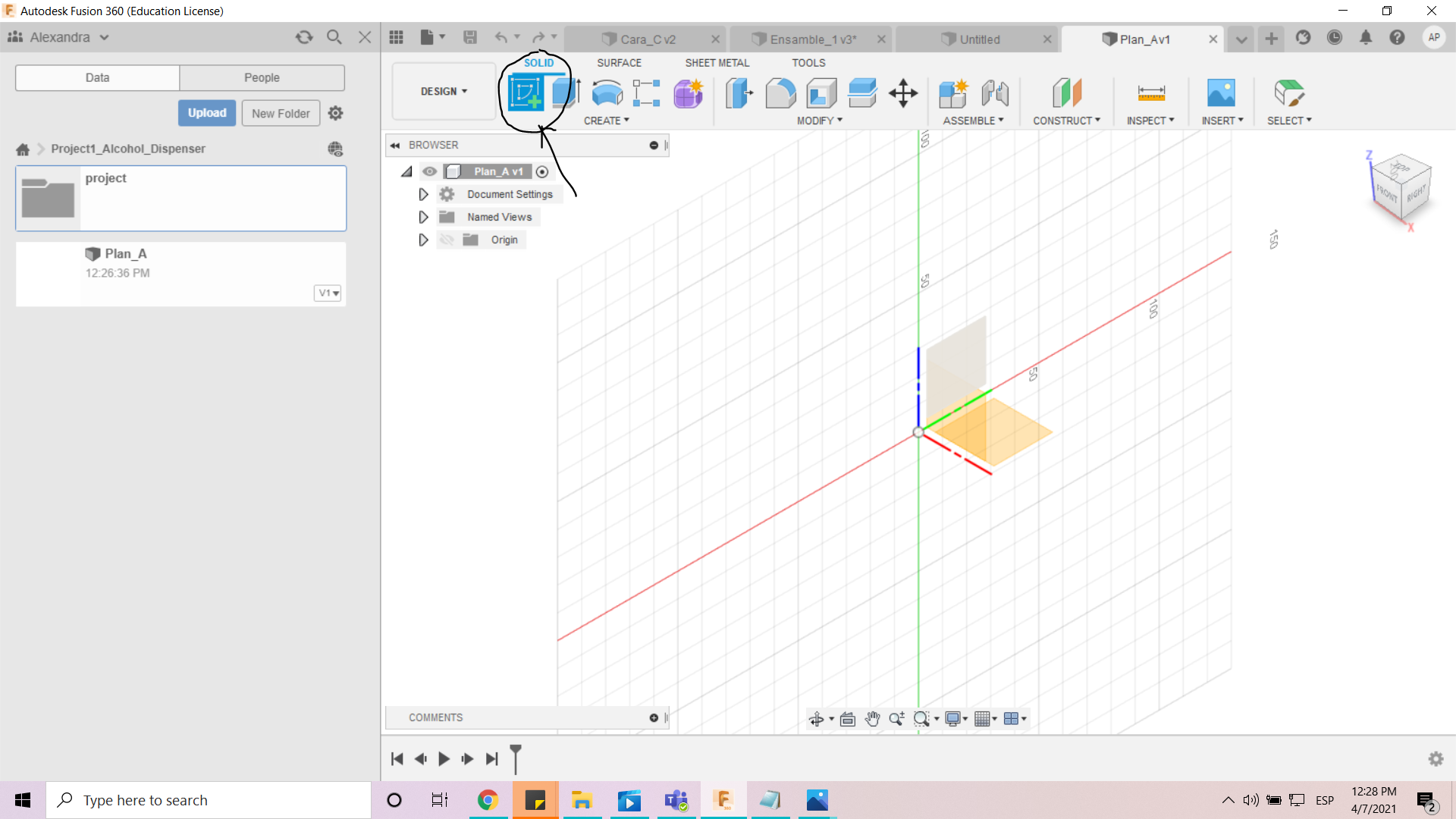The image size is (1456, 819).
Task: Click the Measure ruler icon
Action: [1150, 93]
